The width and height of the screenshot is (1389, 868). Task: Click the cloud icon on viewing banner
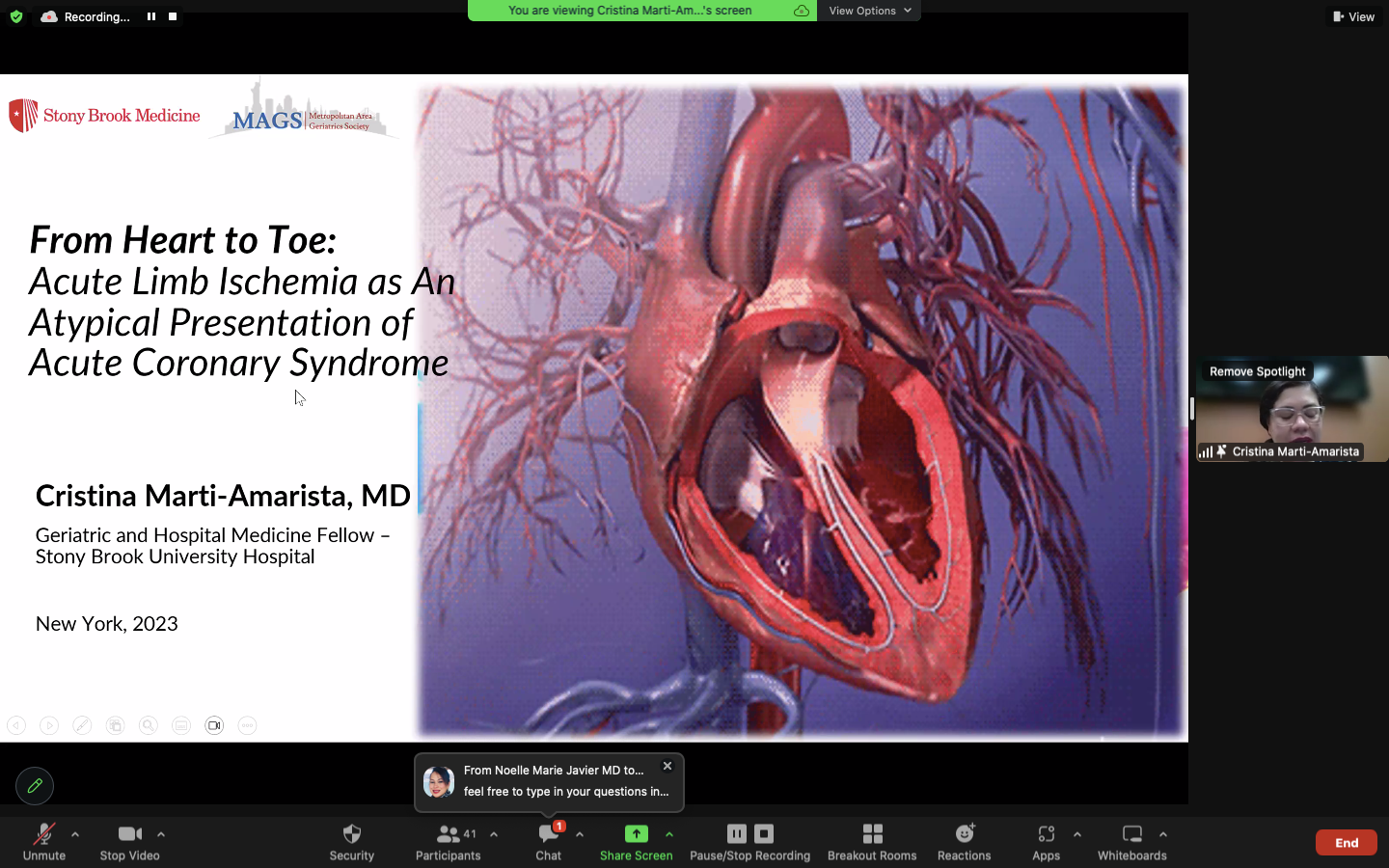802,11
